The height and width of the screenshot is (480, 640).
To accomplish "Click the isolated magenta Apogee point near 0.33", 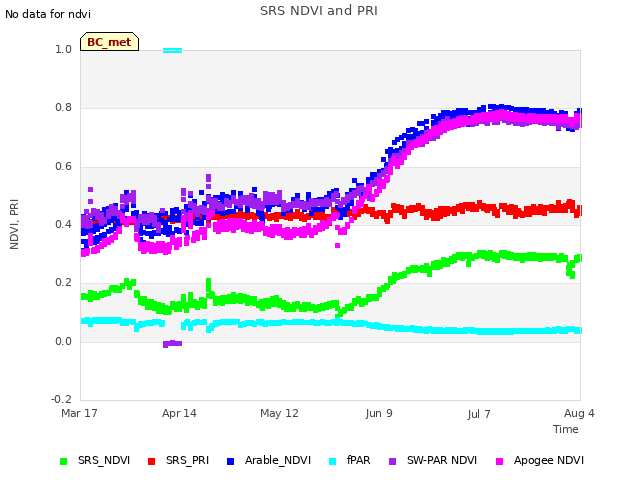I will [x=338, y=245].
